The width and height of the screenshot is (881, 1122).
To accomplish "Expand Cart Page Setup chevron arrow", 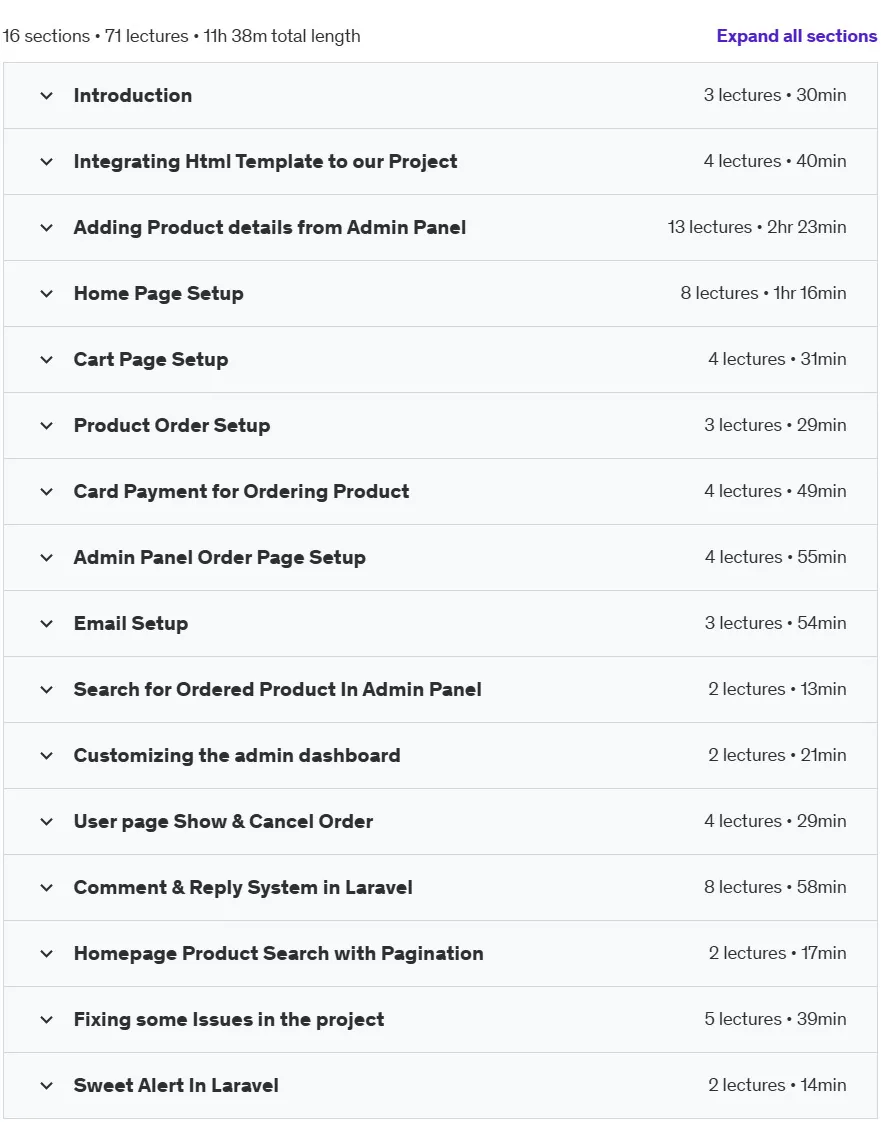I will [47, 360].
